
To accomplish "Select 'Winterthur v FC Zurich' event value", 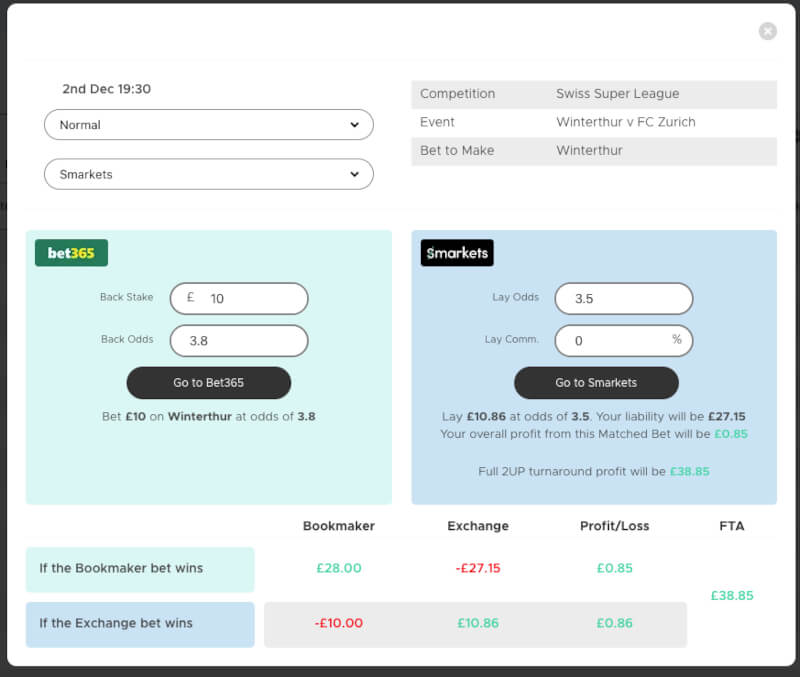I will [x=626, y=122].
